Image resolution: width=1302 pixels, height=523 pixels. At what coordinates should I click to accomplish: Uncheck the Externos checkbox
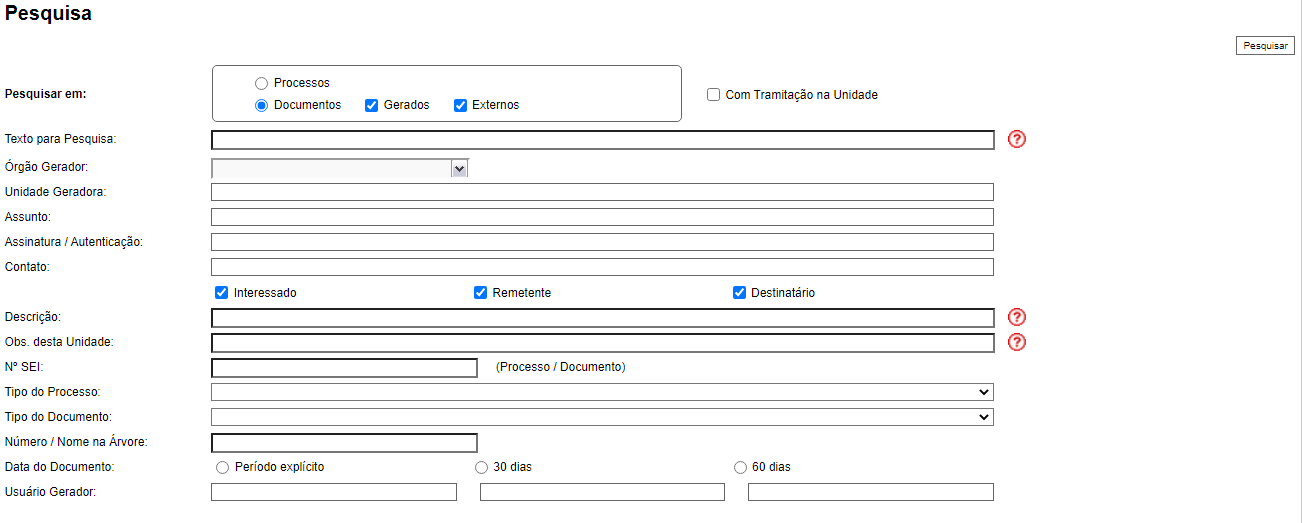click(x=461, y=105)
